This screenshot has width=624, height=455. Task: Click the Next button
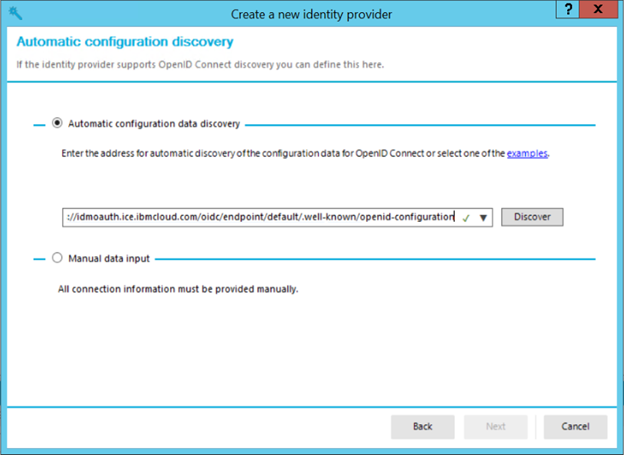point(495,427)
